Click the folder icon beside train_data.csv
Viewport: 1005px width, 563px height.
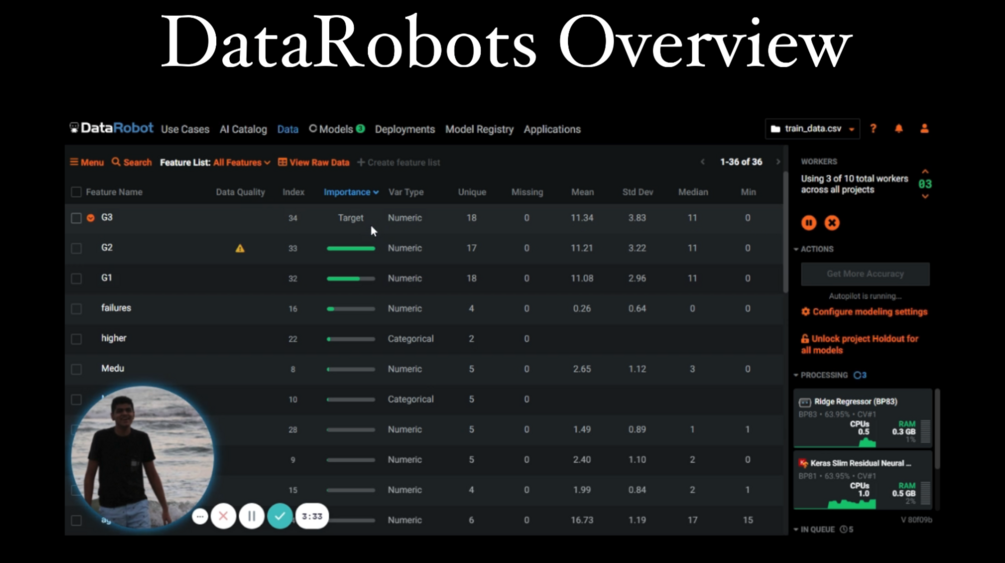(776, 129)
